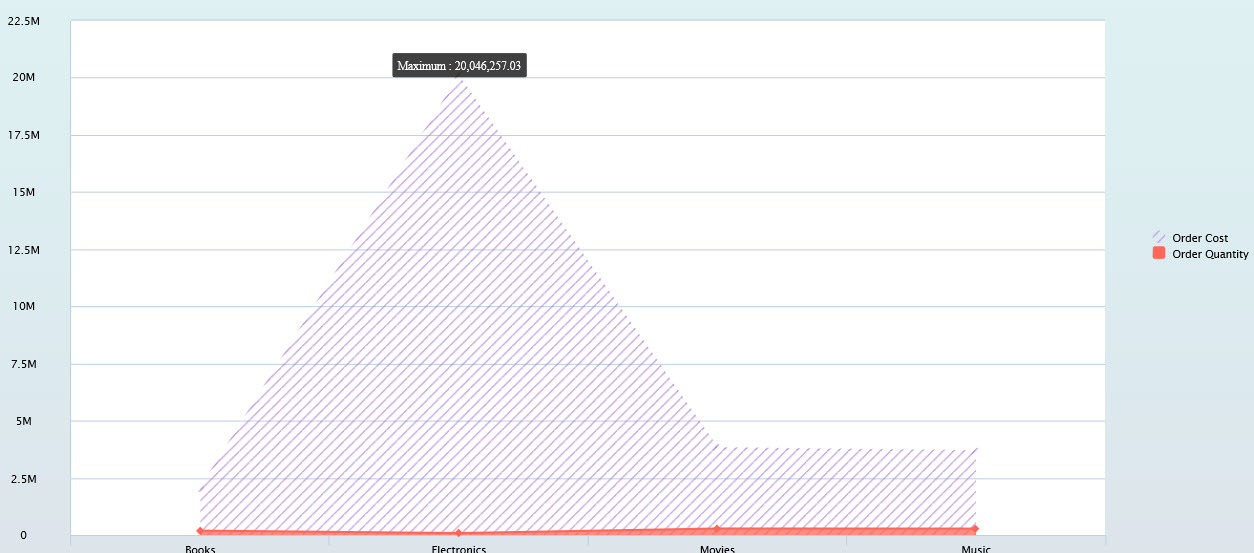Select the Music category axis label
Image resolution: width=1254 pixels, height=553 pixels.
975,548
